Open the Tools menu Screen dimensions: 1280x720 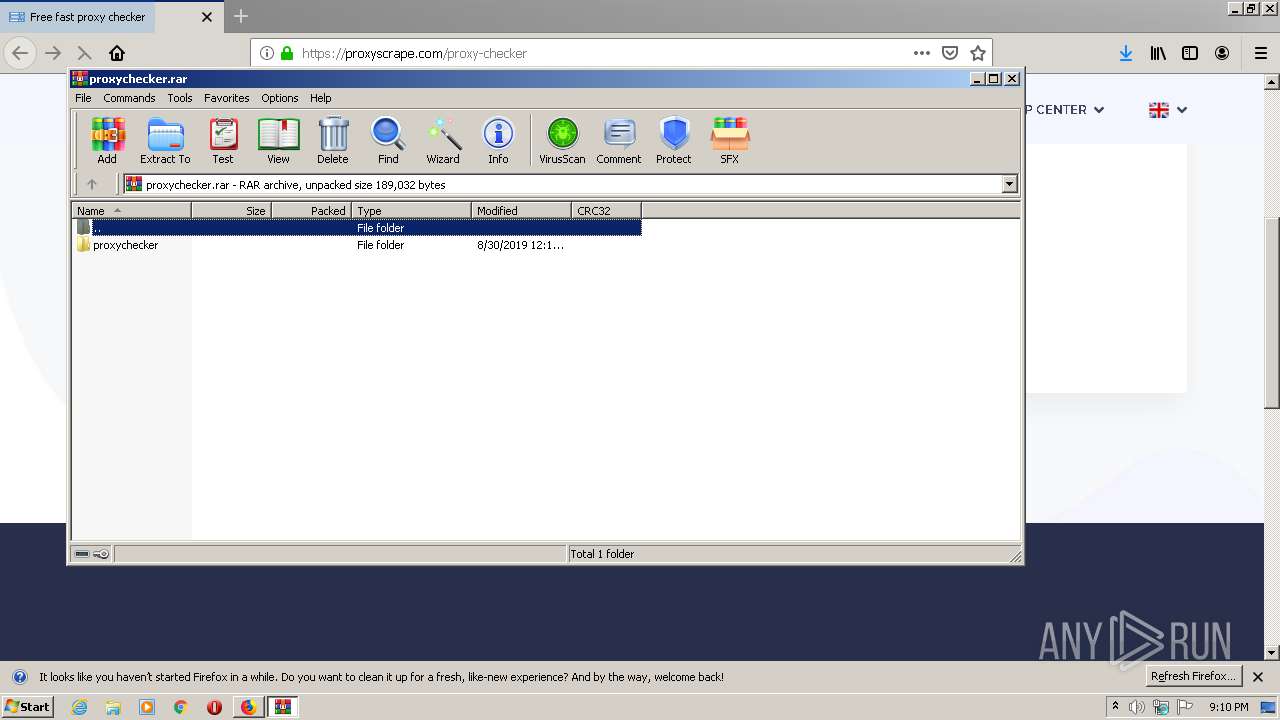[180, 98]
